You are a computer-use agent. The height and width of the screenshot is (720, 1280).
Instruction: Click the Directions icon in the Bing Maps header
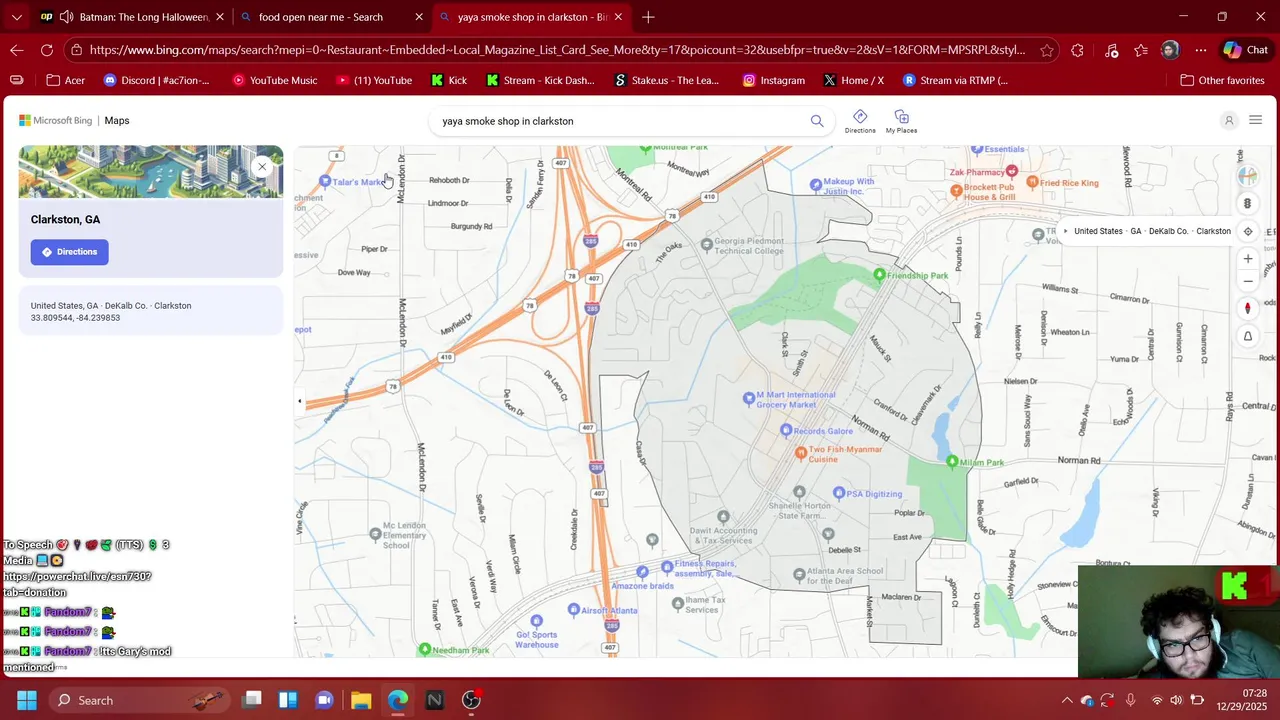pos(860,121)
